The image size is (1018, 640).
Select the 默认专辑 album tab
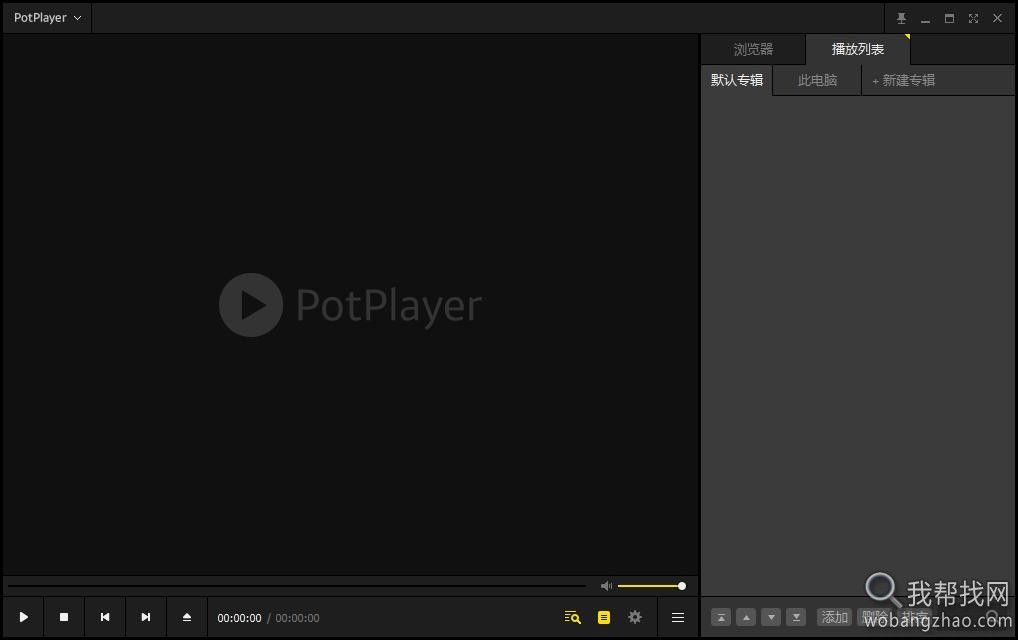pos(737,80)
